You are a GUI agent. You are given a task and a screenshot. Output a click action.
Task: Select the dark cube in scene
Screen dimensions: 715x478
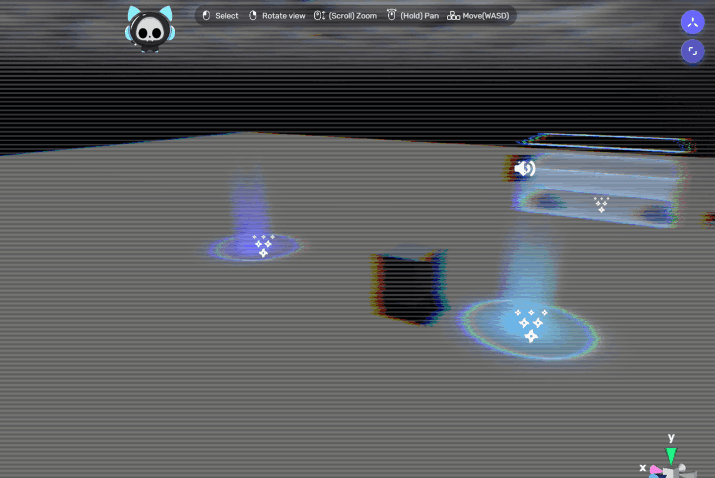click(410, 287)
